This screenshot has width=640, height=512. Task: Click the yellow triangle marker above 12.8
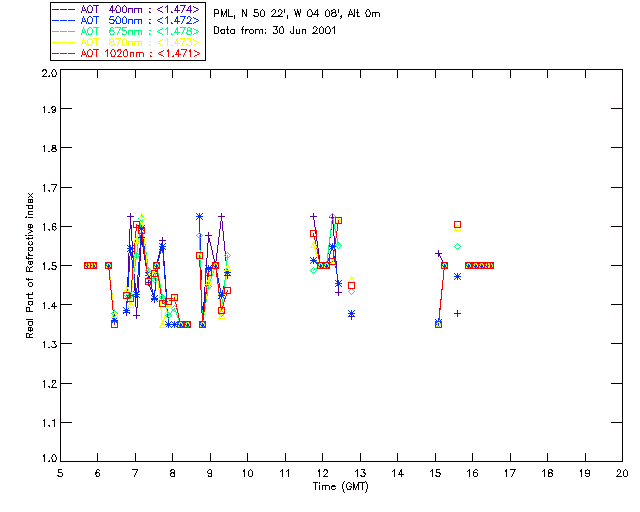(x=351, y=279)
